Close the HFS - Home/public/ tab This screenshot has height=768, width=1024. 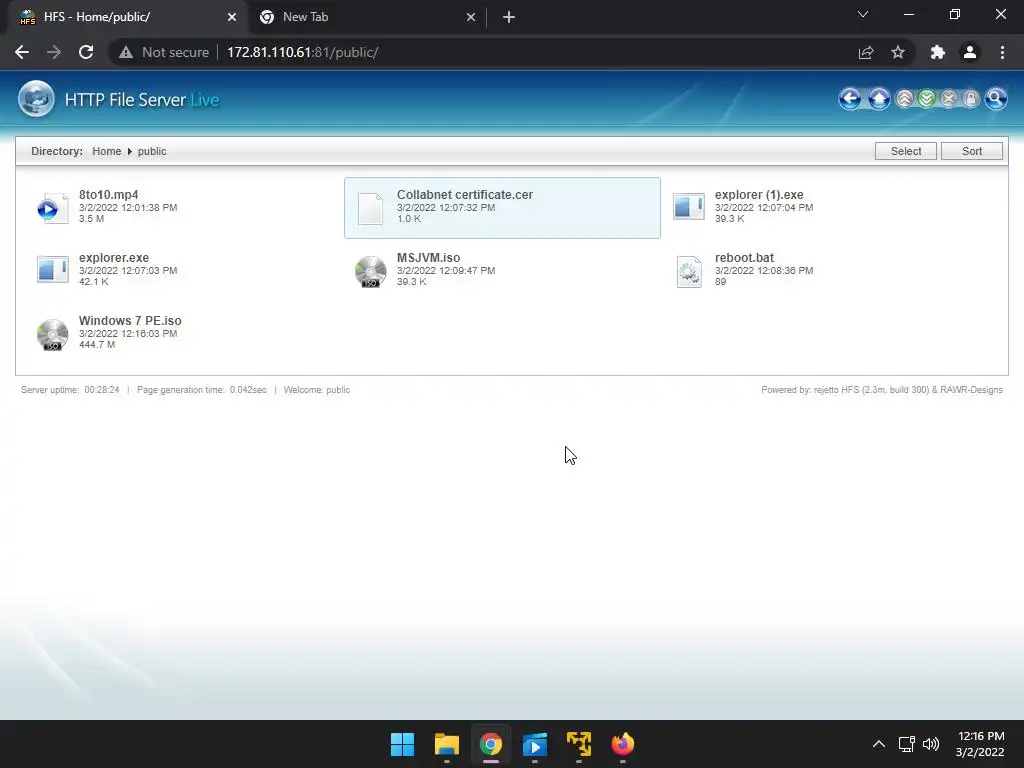(232, 17)
